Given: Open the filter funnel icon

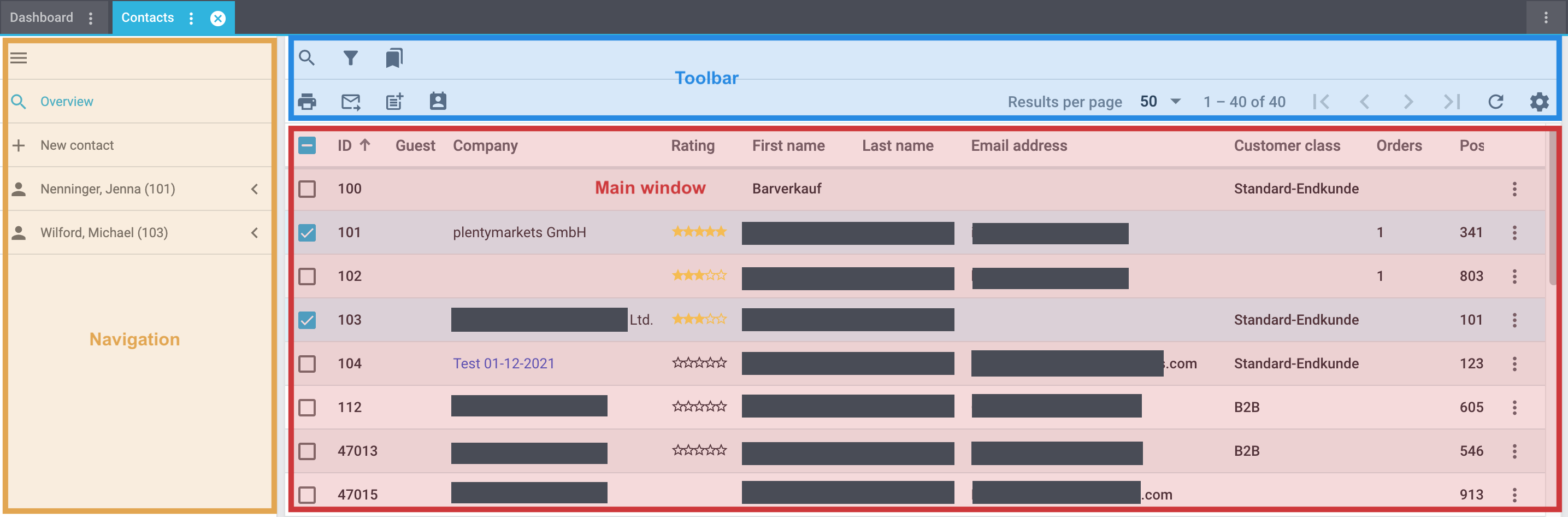Looking at the screenshot, I should point(350,58).
